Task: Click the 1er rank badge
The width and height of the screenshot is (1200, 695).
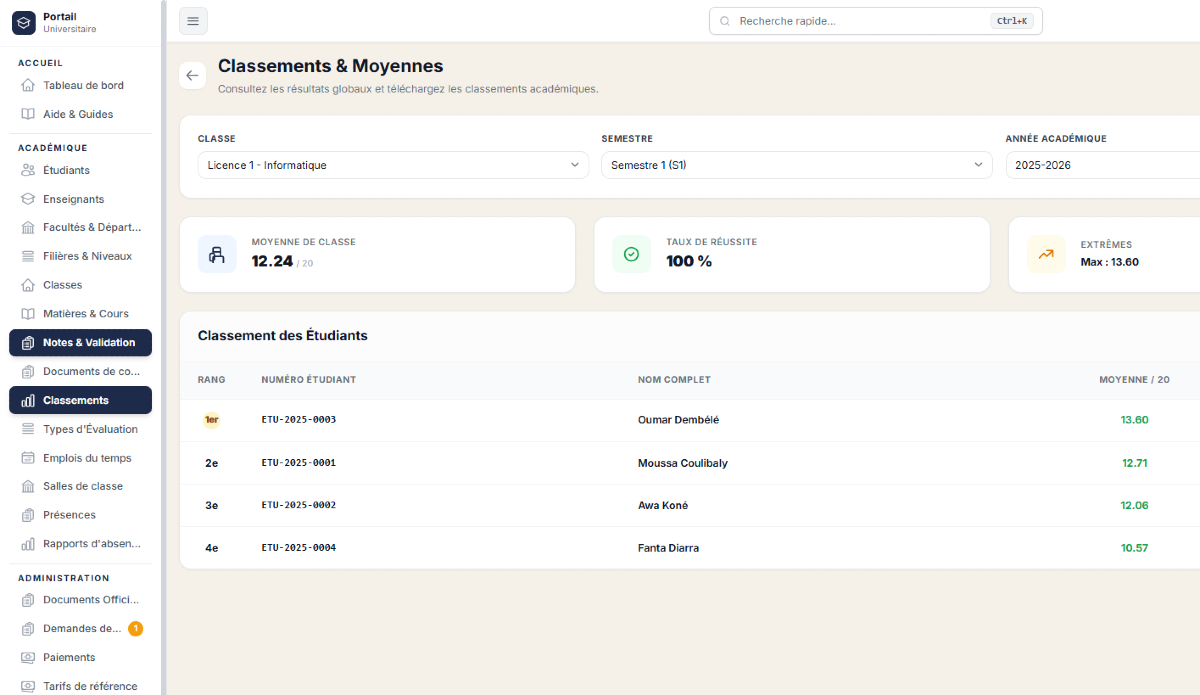Action: [211, 420]
